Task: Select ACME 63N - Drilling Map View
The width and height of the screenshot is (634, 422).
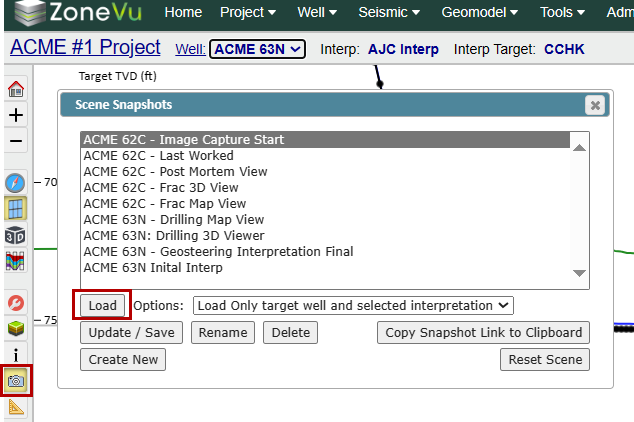Action: pyautogui.click(x=325, y=219)
